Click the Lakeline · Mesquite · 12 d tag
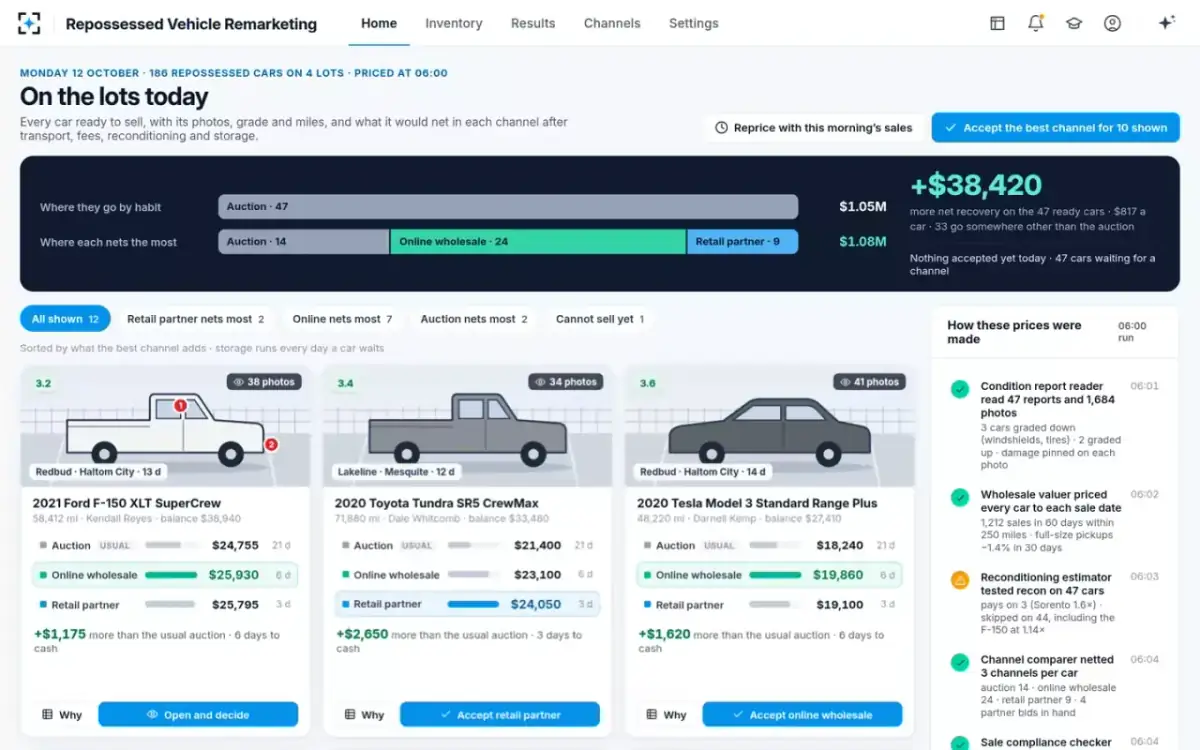The image size is (1200, 750). [x=397, y=472]
